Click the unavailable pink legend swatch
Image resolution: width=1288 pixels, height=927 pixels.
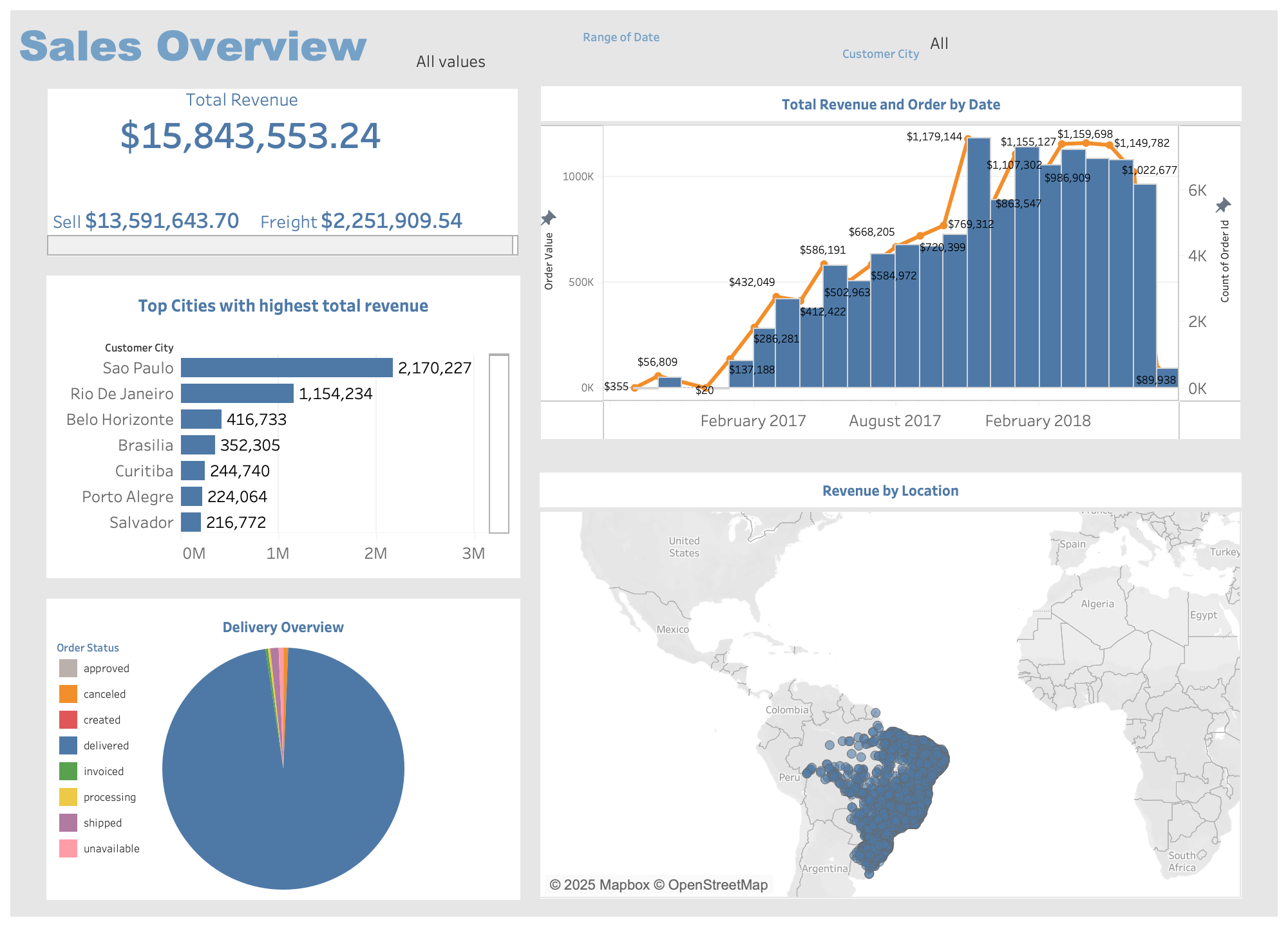68,848
